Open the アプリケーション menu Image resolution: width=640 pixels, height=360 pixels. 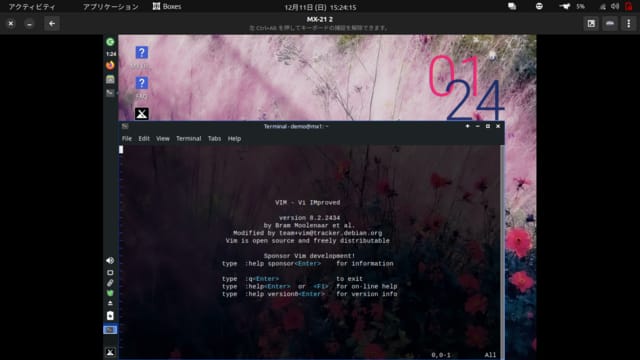click(x=111, y=7)
